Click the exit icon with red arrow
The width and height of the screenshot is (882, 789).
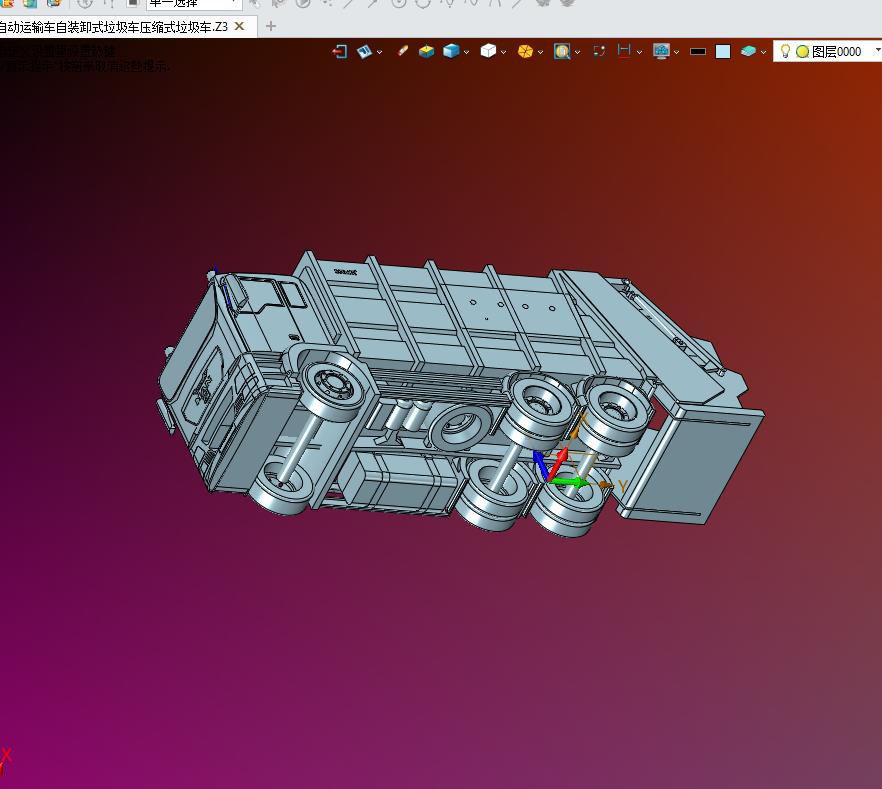340,51
